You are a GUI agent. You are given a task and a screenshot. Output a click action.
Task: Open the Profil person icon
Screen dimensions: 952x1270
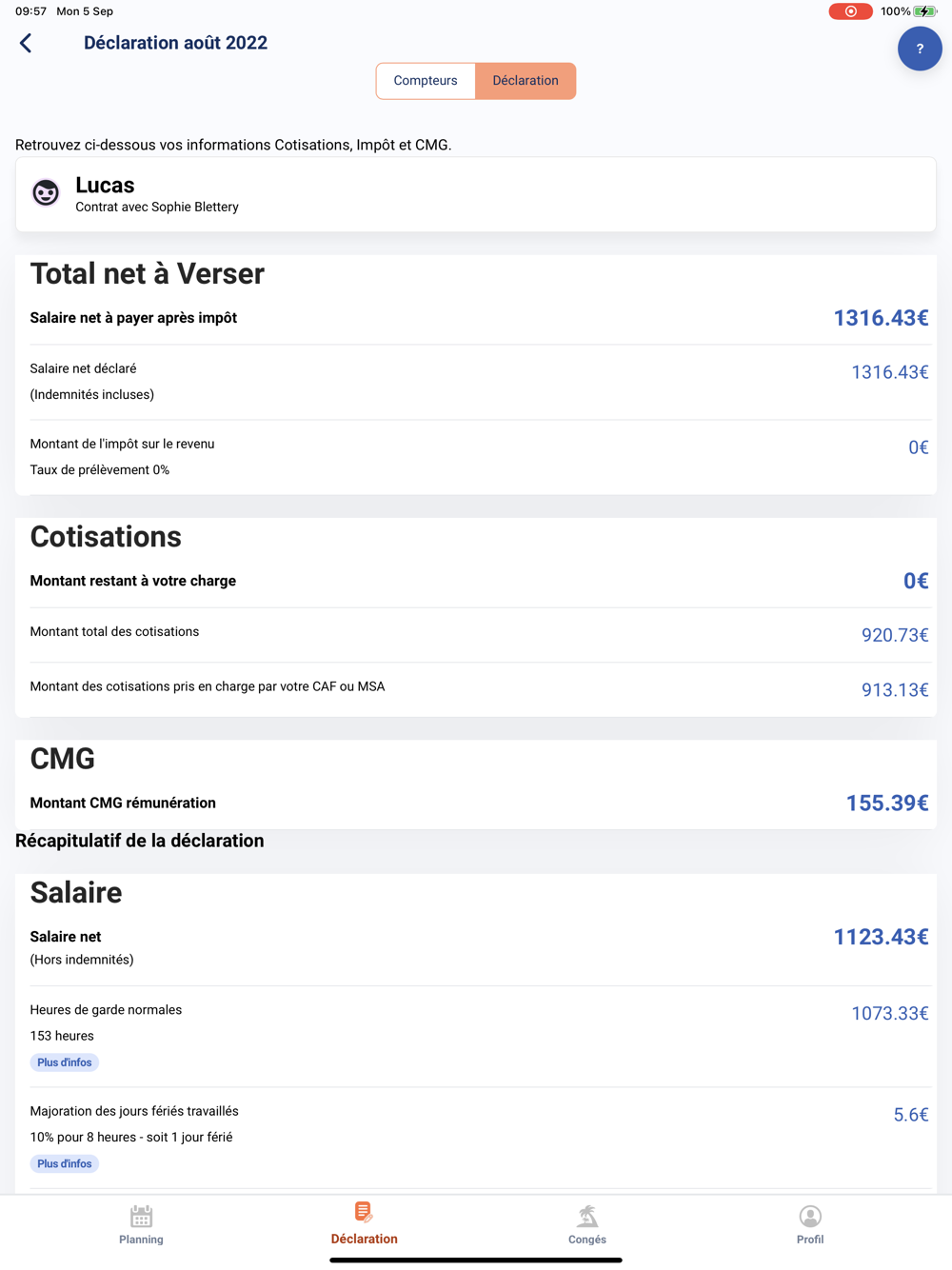pos(810,1217)
